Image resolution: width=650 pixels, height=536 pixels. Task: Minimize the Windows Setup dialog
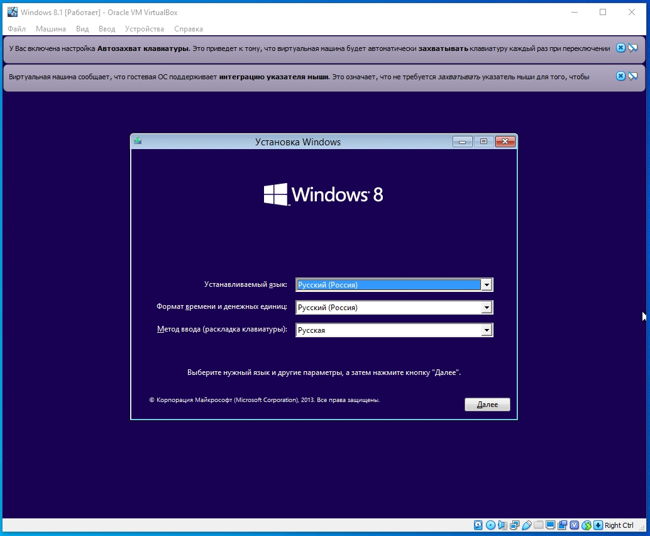tap(462, 142)
